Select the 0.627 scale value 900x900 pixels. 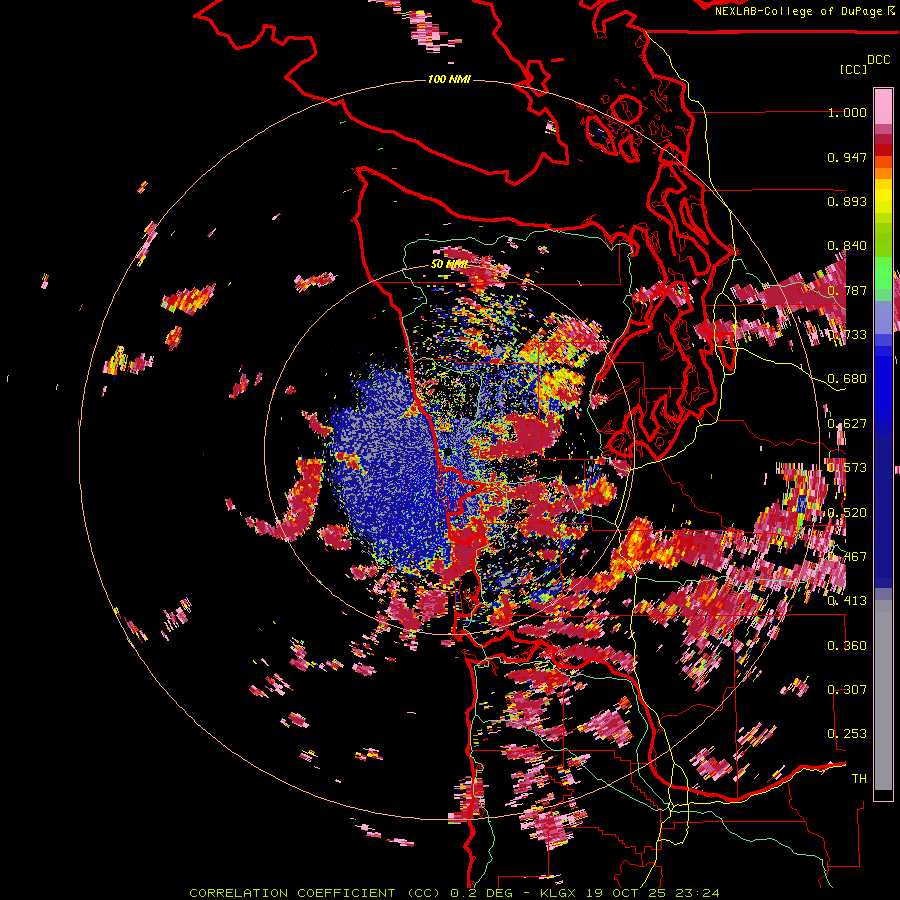pos(847,424)
